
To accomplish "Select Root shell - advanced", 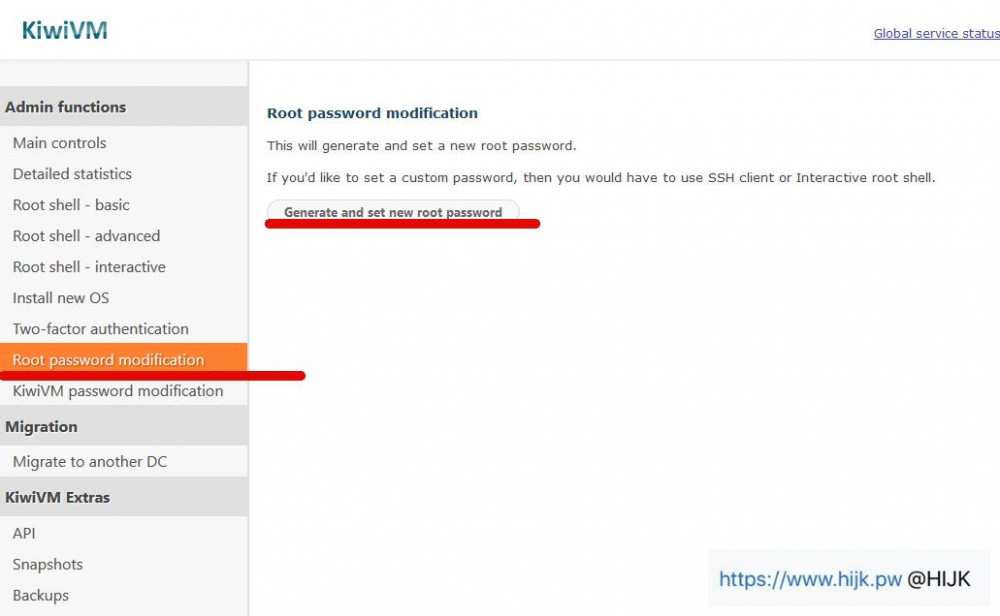I will [86, 236].
